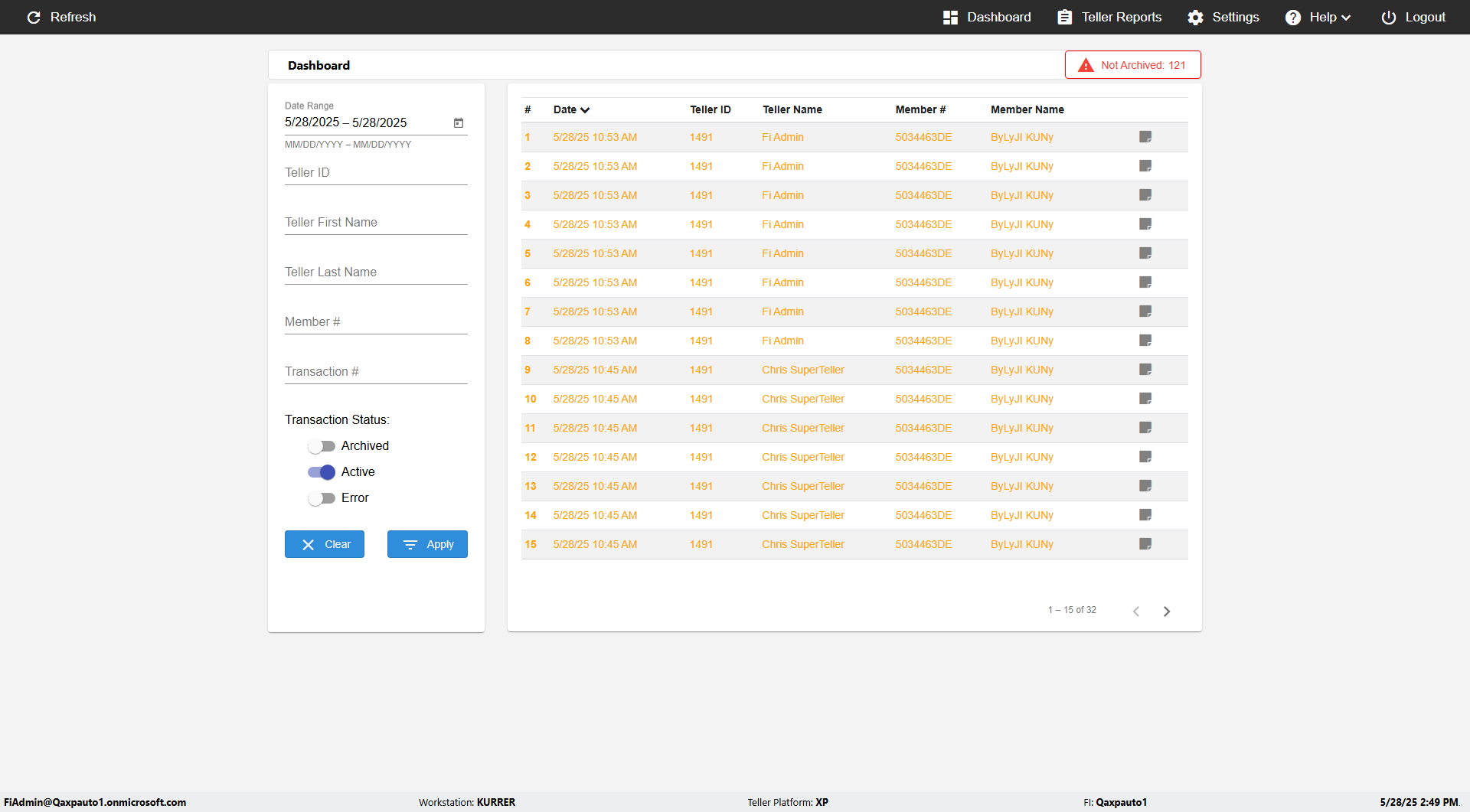Image resolution: width=1470 pixels, height=812 pixels.
Task: Open the note icon for row 13
Action: (1145, 486)
